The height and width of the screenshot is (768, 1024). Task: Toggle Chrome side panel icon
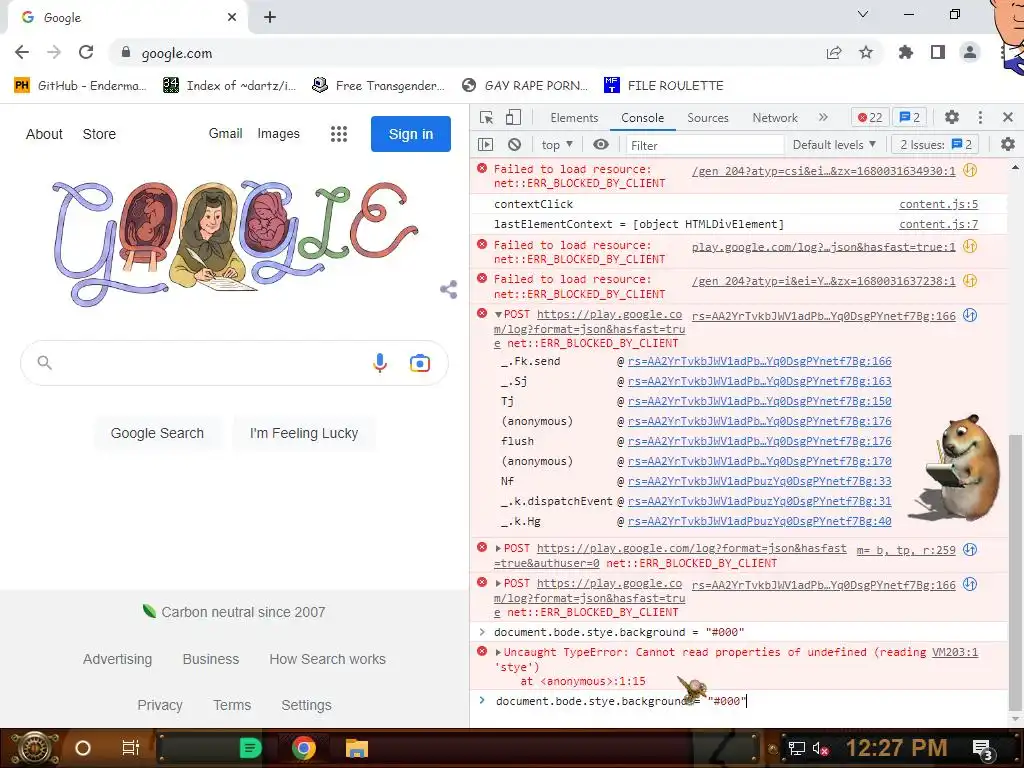938,53
